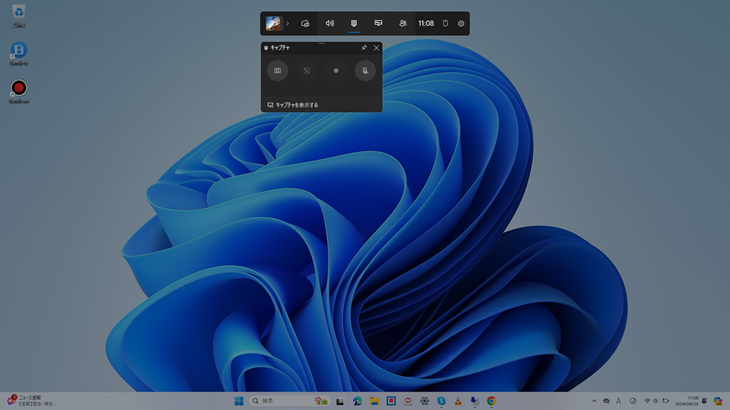Viewport: 730px width, 410px height.
Task: Open the Performance widget monitor icon
Action: 379,23
